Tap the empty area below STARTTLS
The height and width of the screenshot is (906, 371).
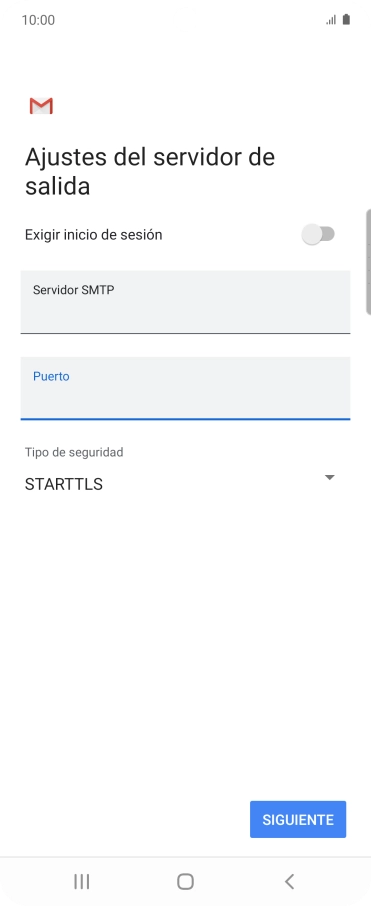[x=186, y=636]
